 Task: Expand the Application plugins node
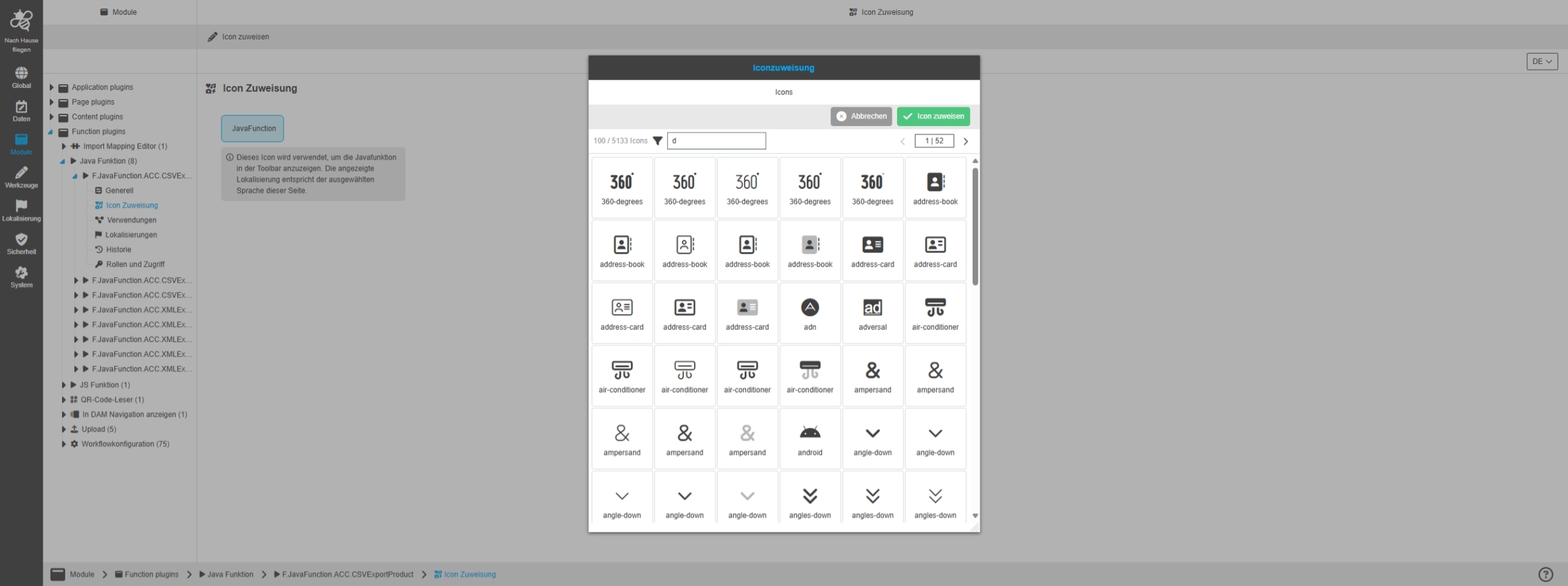click(52, 87)
